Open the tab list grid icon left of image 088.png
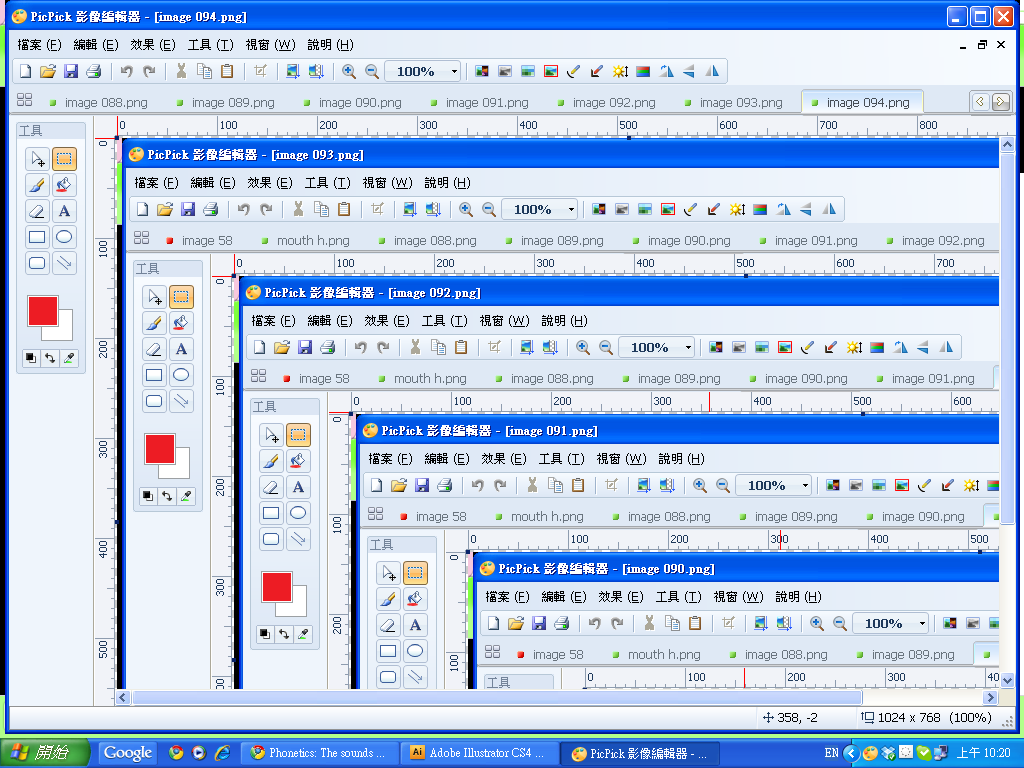 [25, 101]
